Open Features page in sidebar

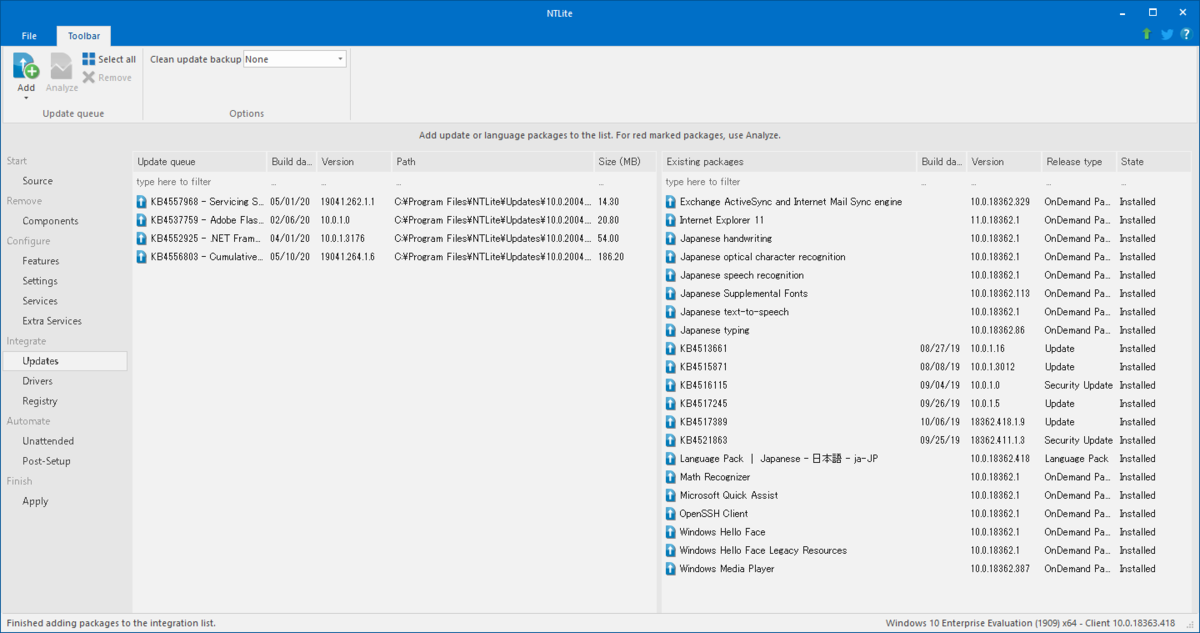[x=40, y=261]
